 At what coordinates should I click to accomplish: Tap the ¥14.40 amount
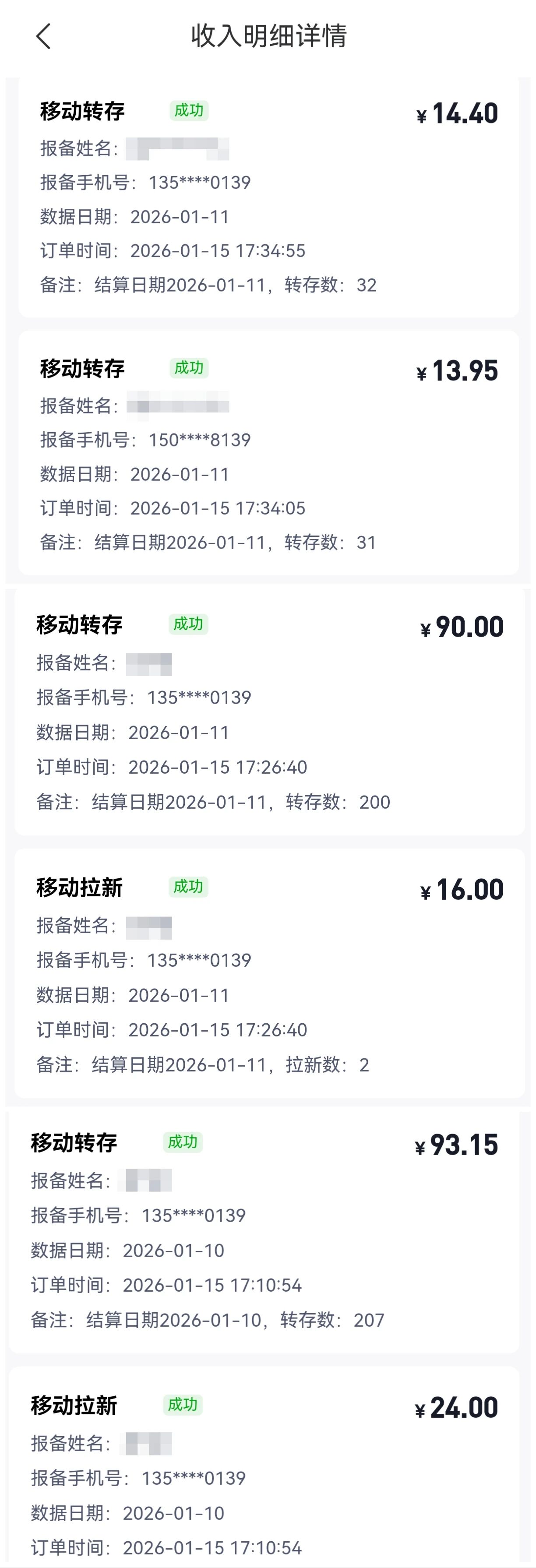458,114
